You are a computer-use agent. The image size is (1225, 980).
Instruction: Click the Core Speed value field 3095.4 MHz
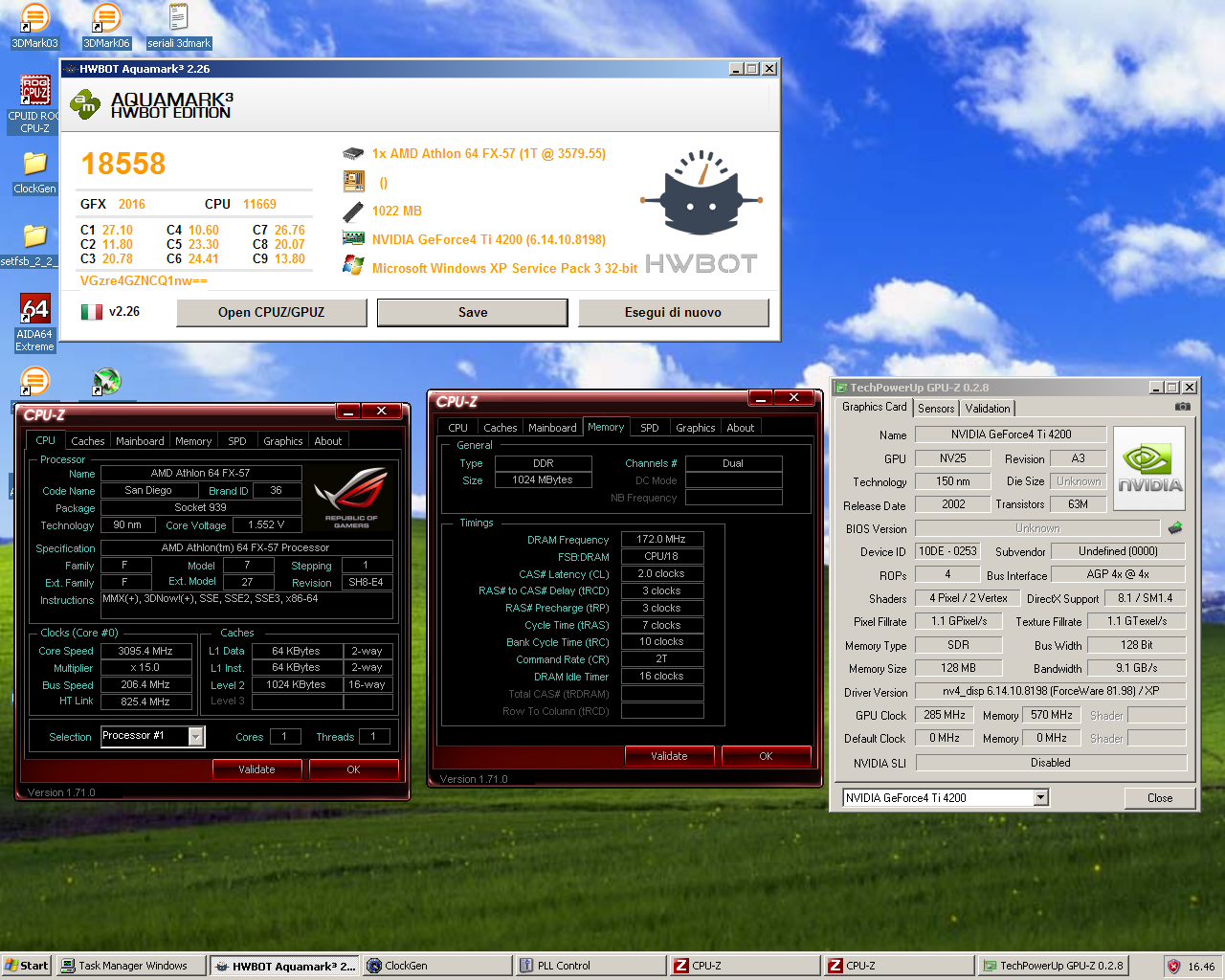[145, 651]
